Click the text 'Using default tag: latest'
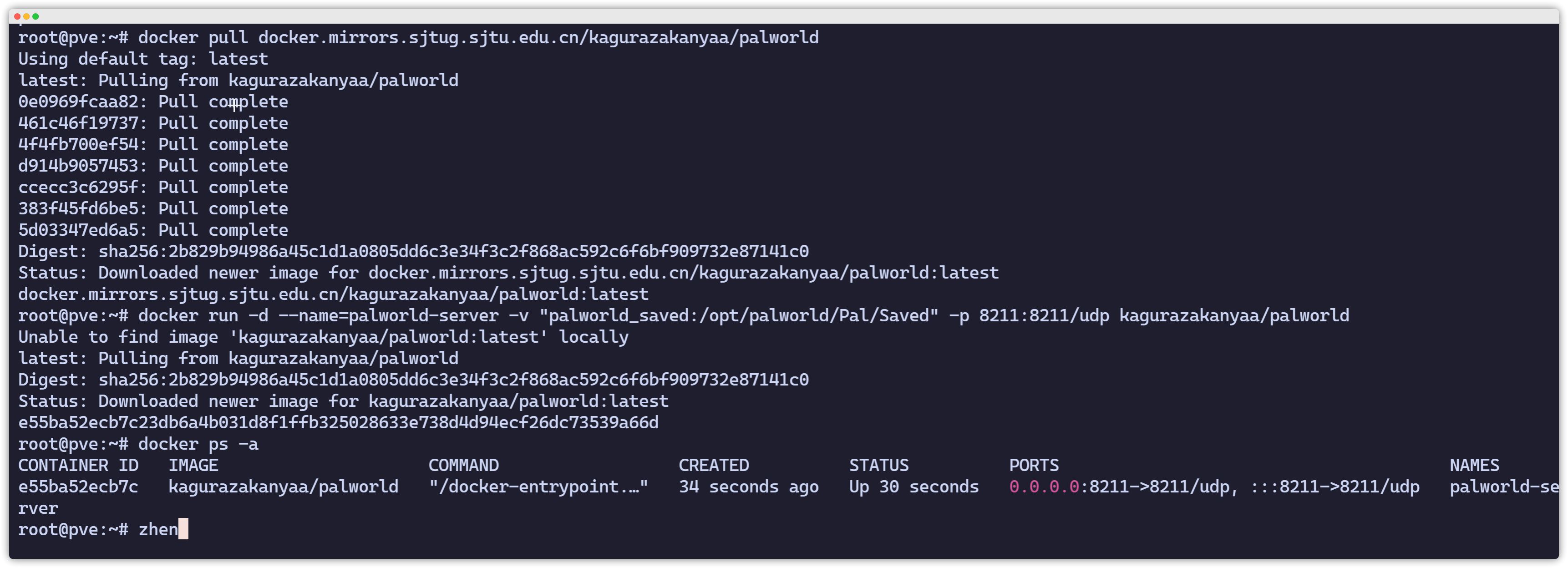The height and width of the screenshot is (568, 1568). coord(143,59)
